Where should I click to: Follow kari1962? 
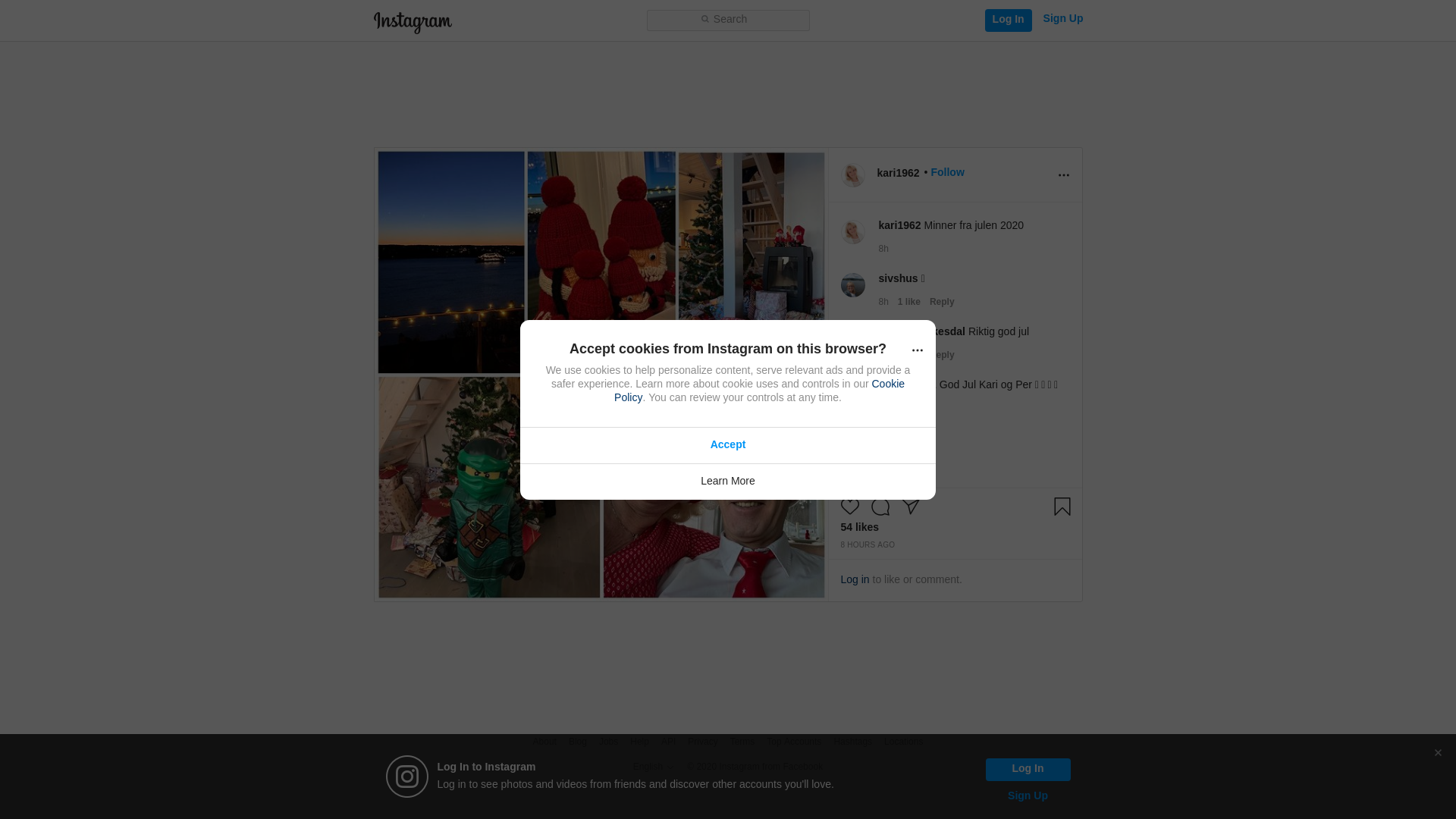[947, 172]
